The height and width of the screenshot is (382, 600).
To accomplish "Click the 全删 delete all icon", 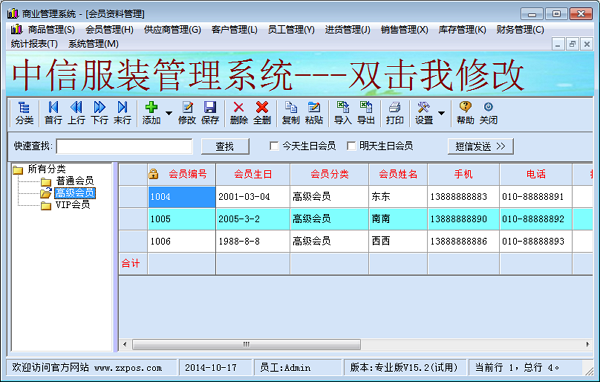I will [x=262, y=113].
